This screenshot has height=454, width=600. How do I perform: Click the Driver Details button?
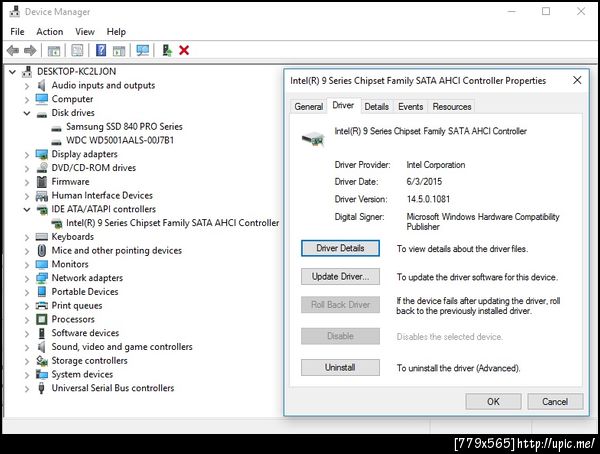point(340,248)
